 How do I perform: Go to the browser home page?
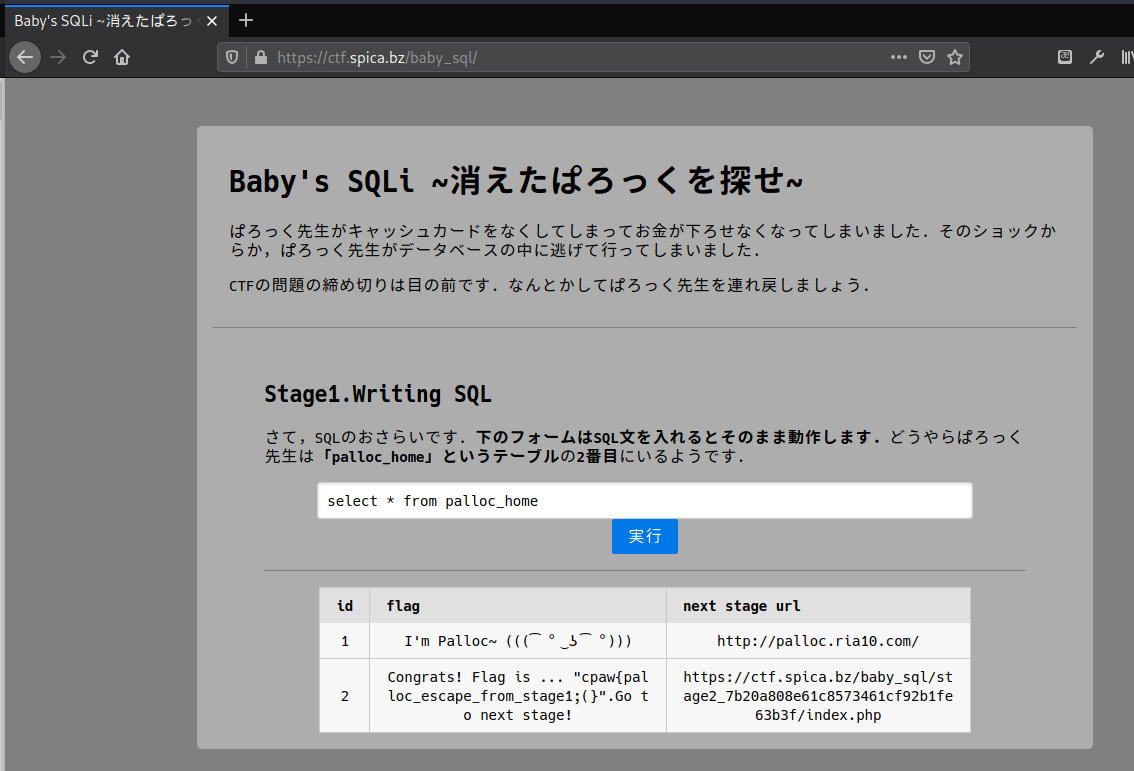click(x=122, y=57)
